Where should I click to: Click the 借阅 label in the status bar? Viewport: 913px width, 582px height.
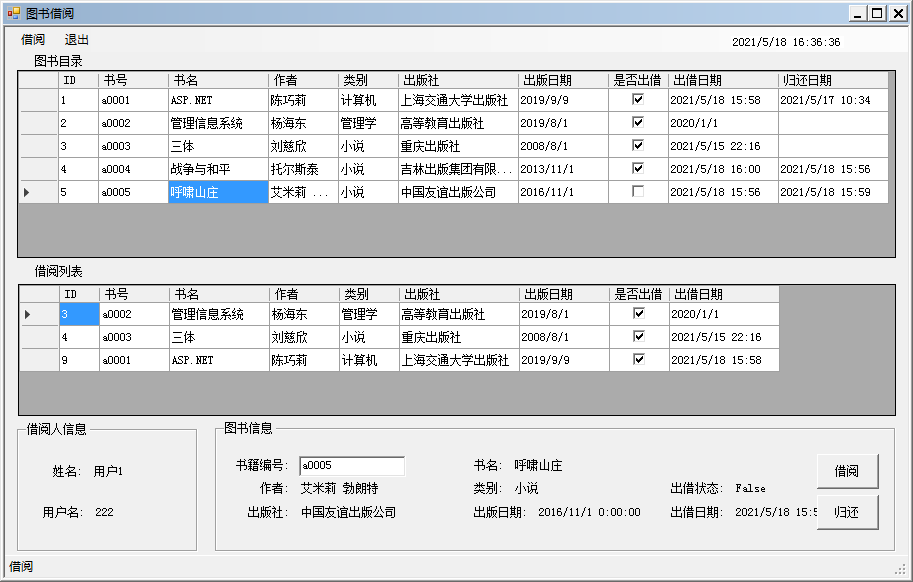(20, 567)
